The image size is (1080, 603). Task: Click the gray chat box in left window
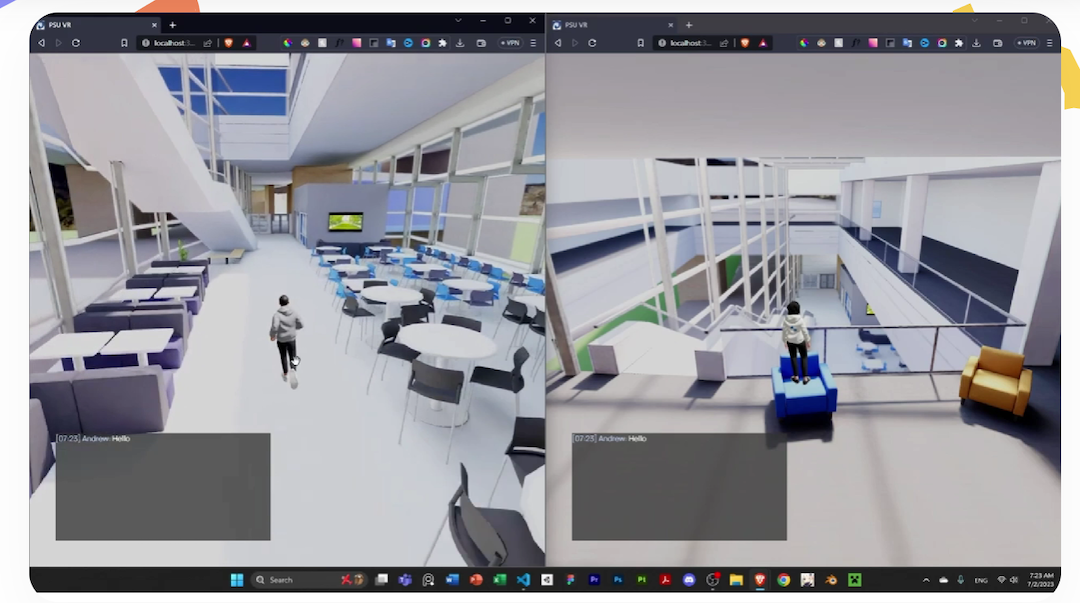(163, 487)
